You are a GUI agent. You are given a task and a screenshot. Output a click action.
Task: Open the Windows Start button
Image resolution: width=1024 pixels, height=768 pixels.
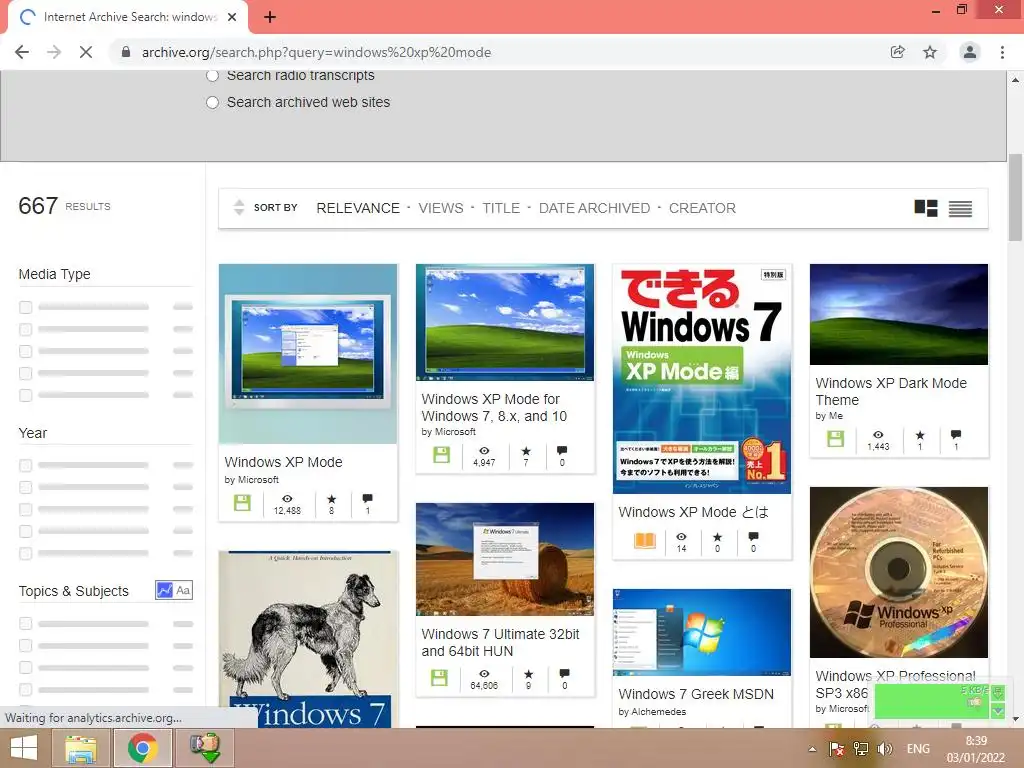point(24,748)
